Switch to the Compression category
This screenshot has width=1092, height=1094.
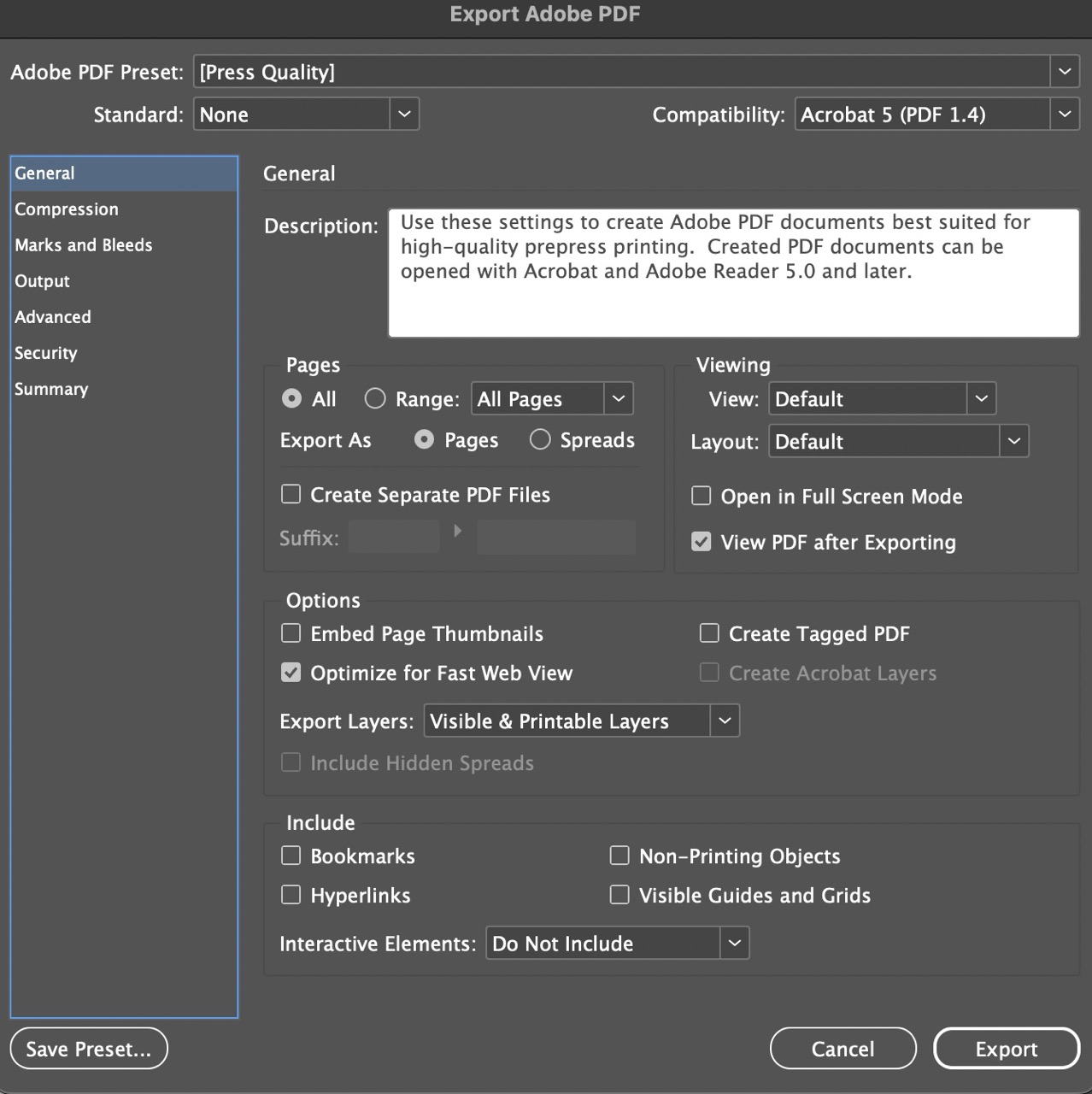pos(124,209)
